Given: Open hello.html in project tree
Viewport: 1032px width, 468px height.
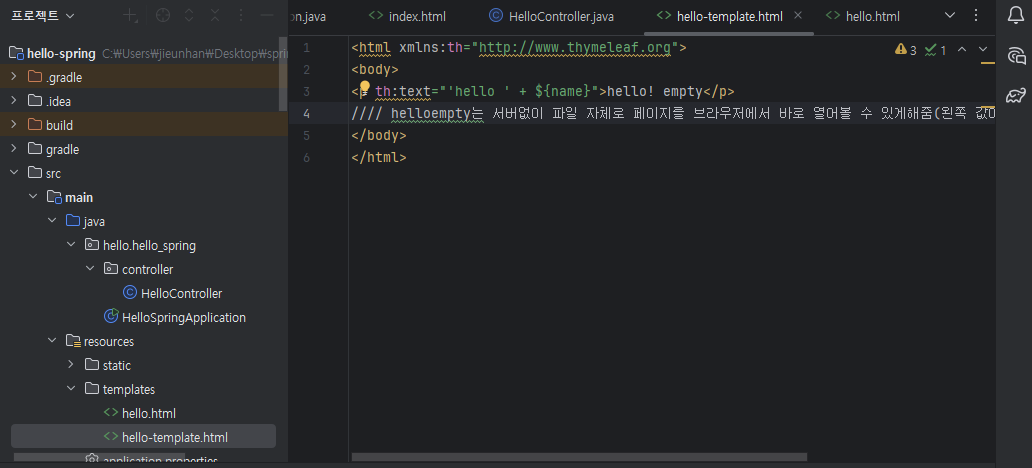Looking at the screenshot, I should (x=140, y=413).
